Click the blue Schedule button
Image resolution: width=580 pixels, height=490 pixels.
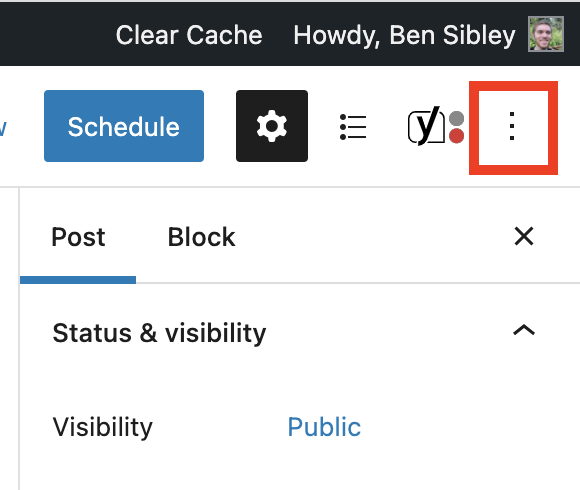point(124,126)
